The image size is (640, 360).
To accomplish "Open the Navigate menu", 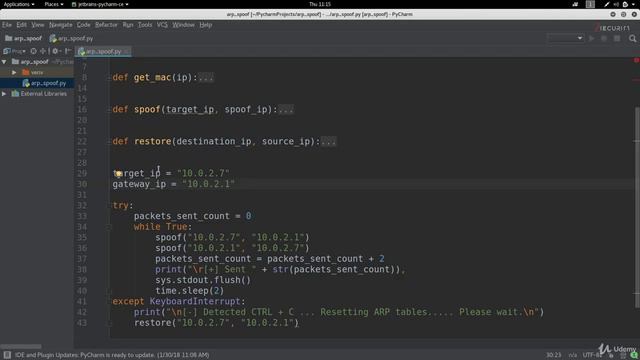I will pyautogui.click(x=61, y=25).
